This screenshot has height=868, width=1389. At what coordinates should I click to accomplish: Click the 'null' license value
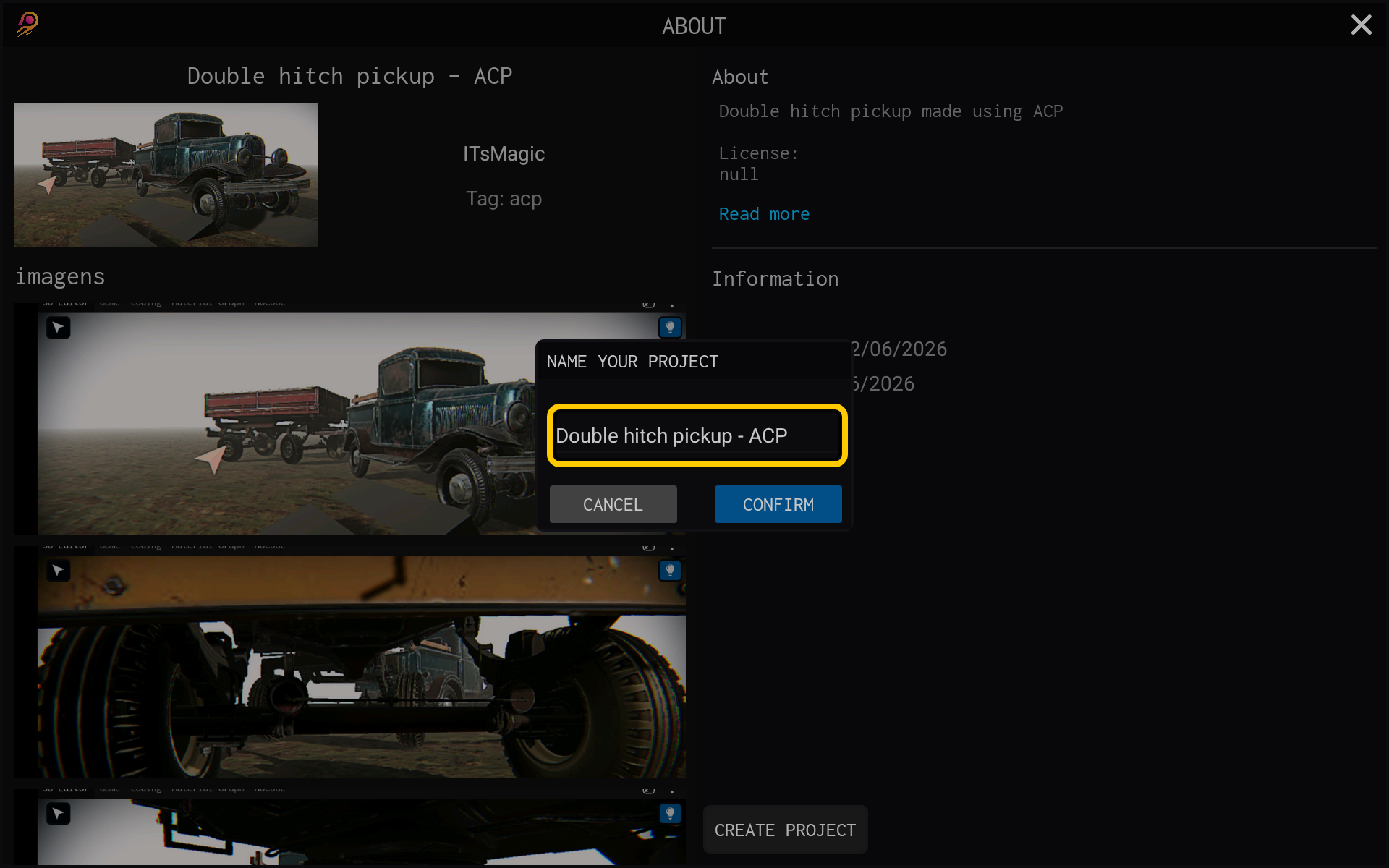739,174
